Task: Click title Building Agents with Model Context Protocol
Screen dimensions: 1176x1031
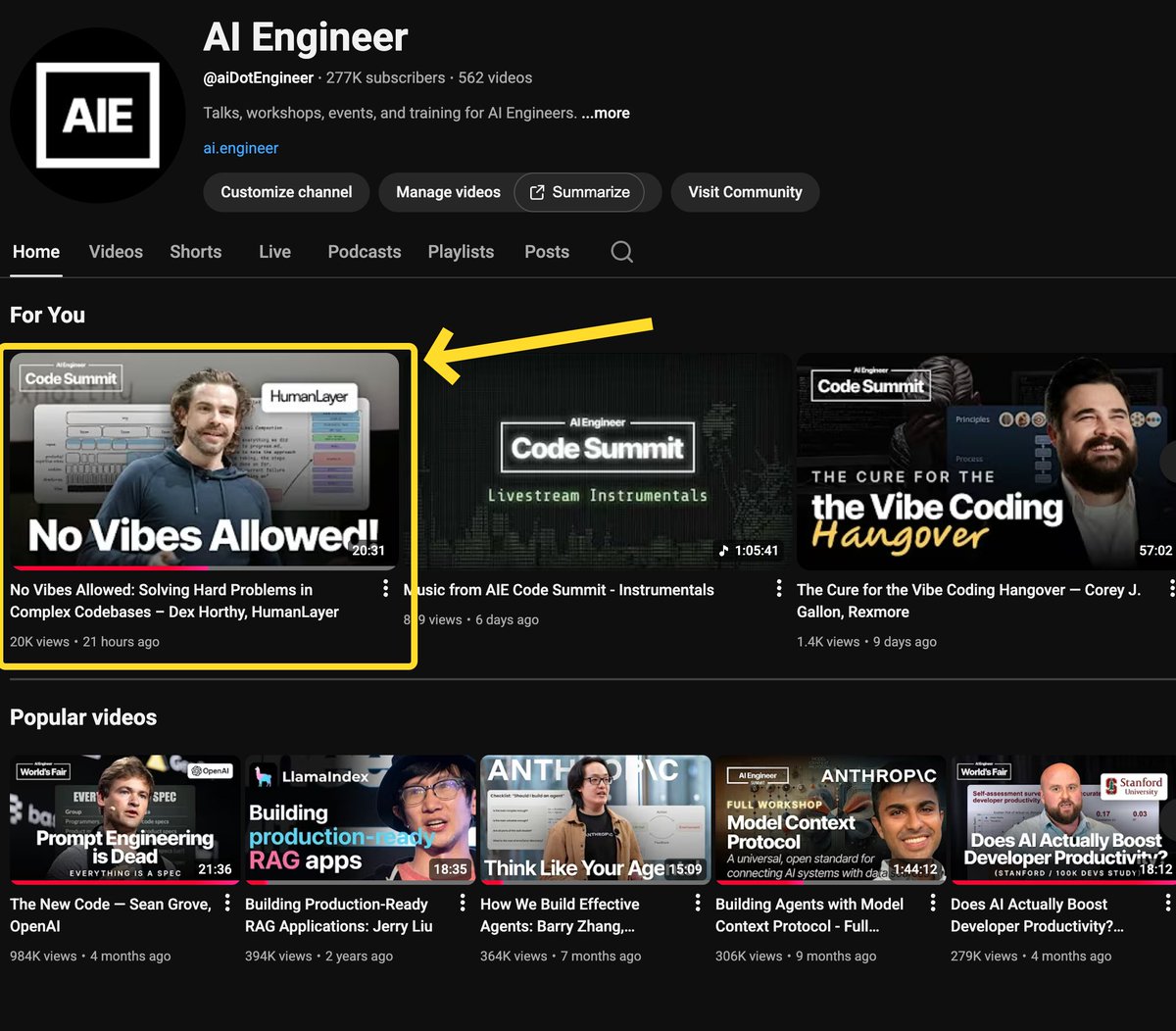Action: click(809, 914)
